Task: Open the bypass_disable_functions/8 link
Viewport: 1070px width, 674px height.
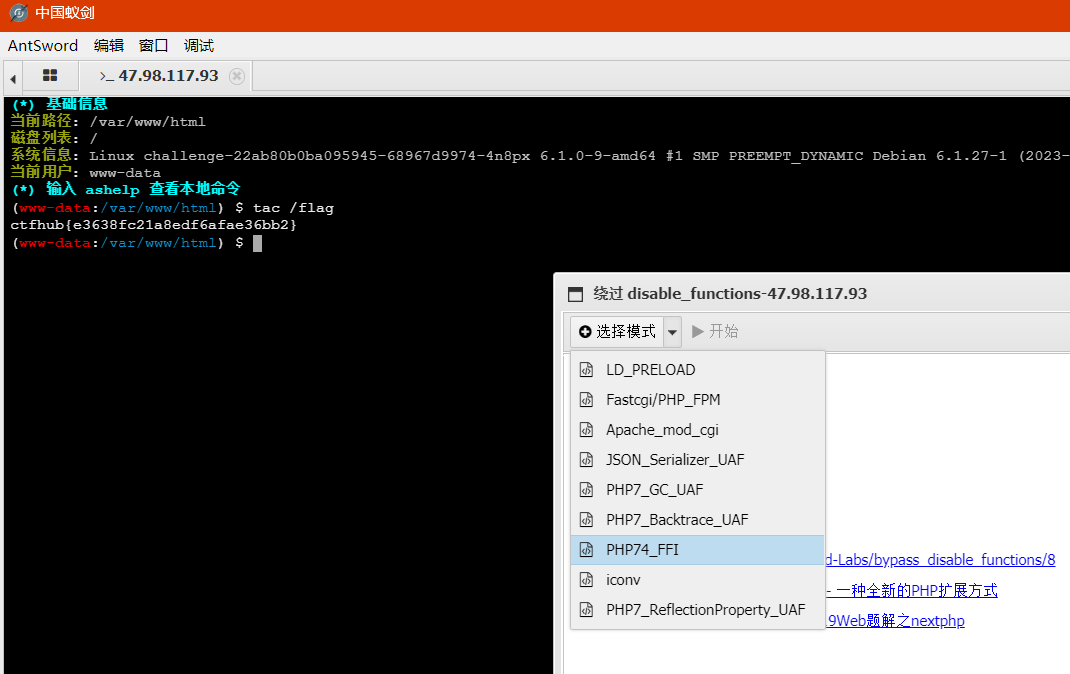Action: point(940,559)
